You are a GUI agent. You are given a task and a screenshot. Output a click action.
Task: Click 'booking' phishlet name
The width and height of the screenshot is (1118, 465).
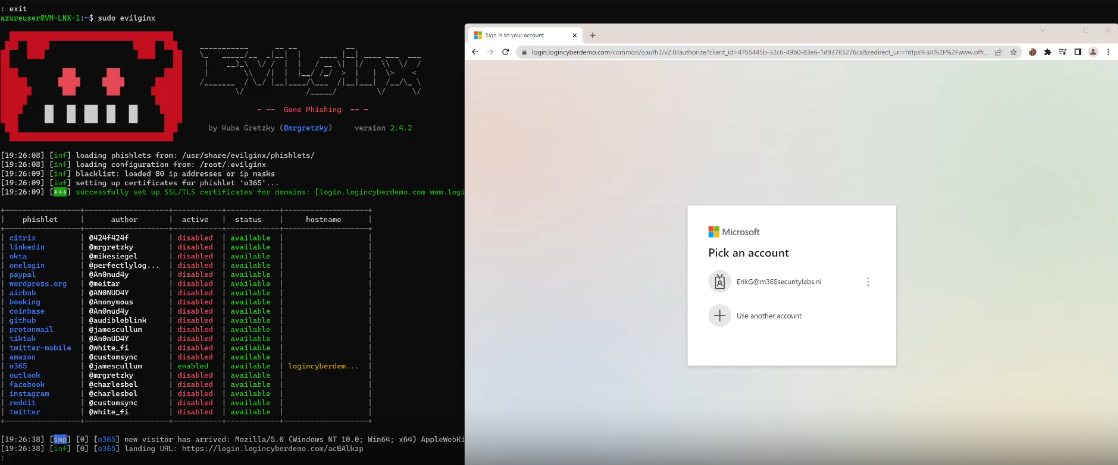[x=25, y=302]
